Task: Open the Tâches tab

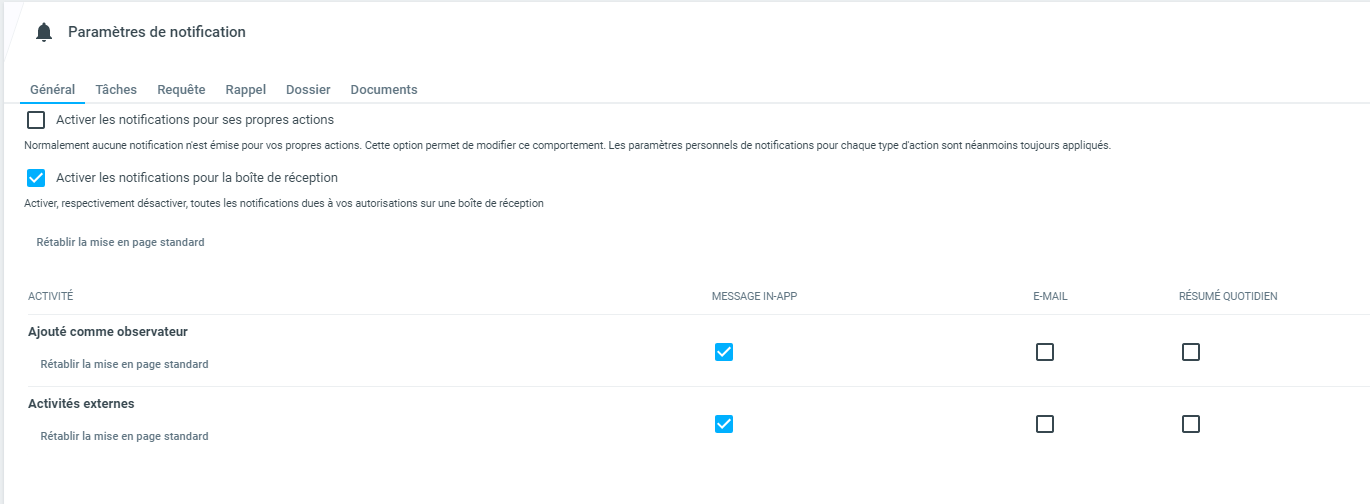Action: (x=116, y=90)
